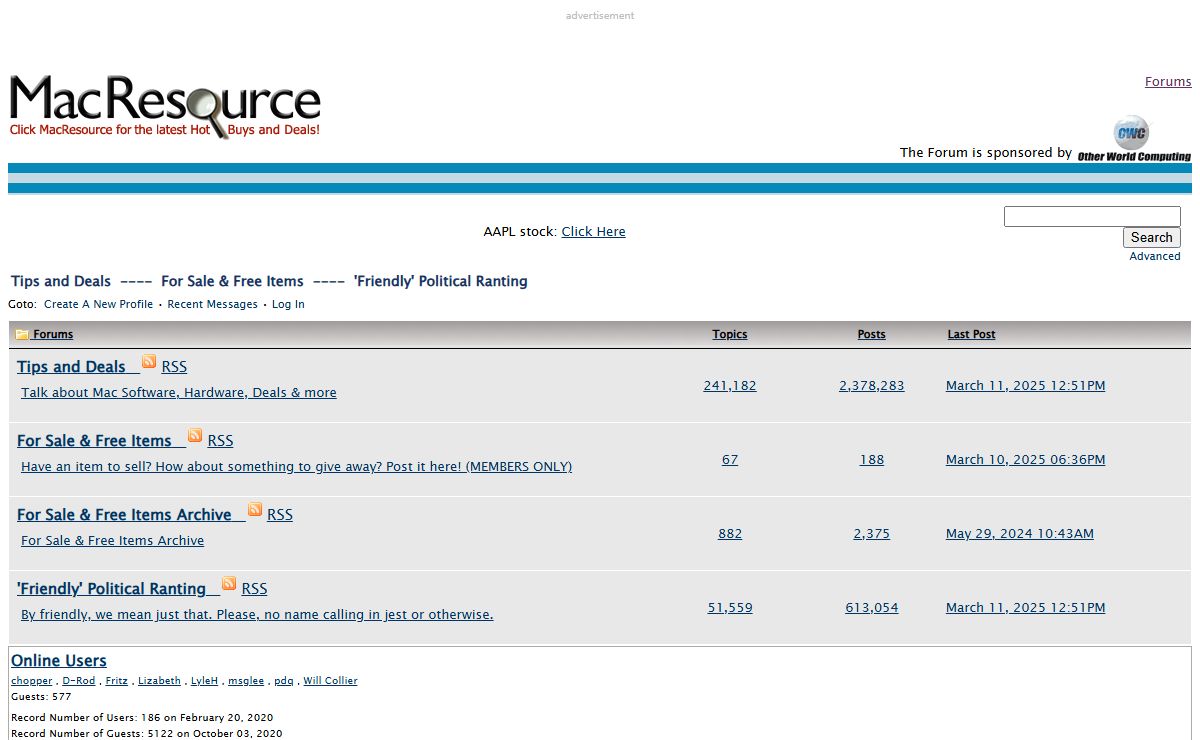The height and width of the screenshot is (740, 1200).
Task: Click the RSS icon beside Tips and Deals
Action: click(149, 362)
